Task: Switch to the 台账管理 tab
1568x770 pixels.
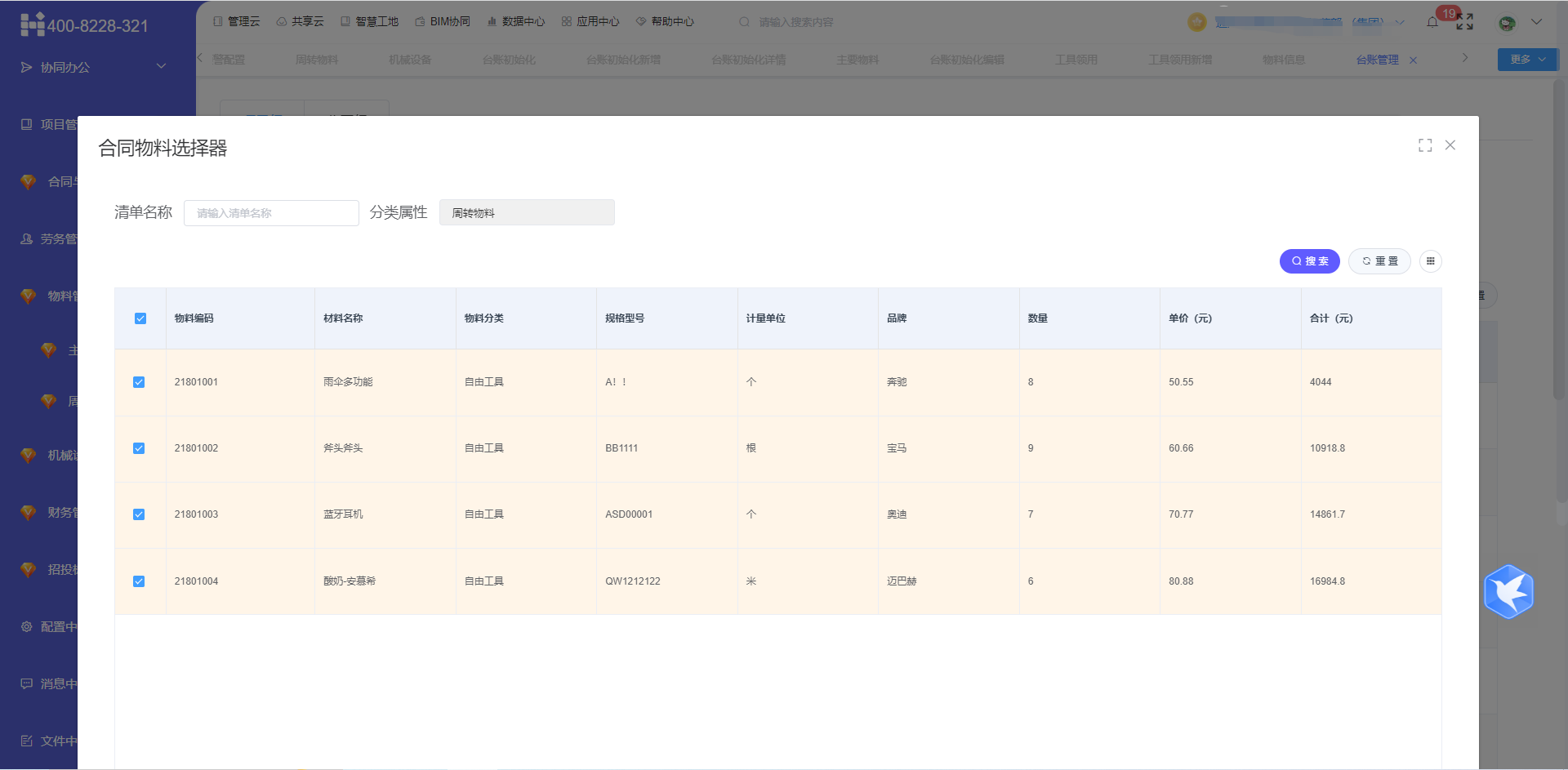Action: tap(1377, 60)
